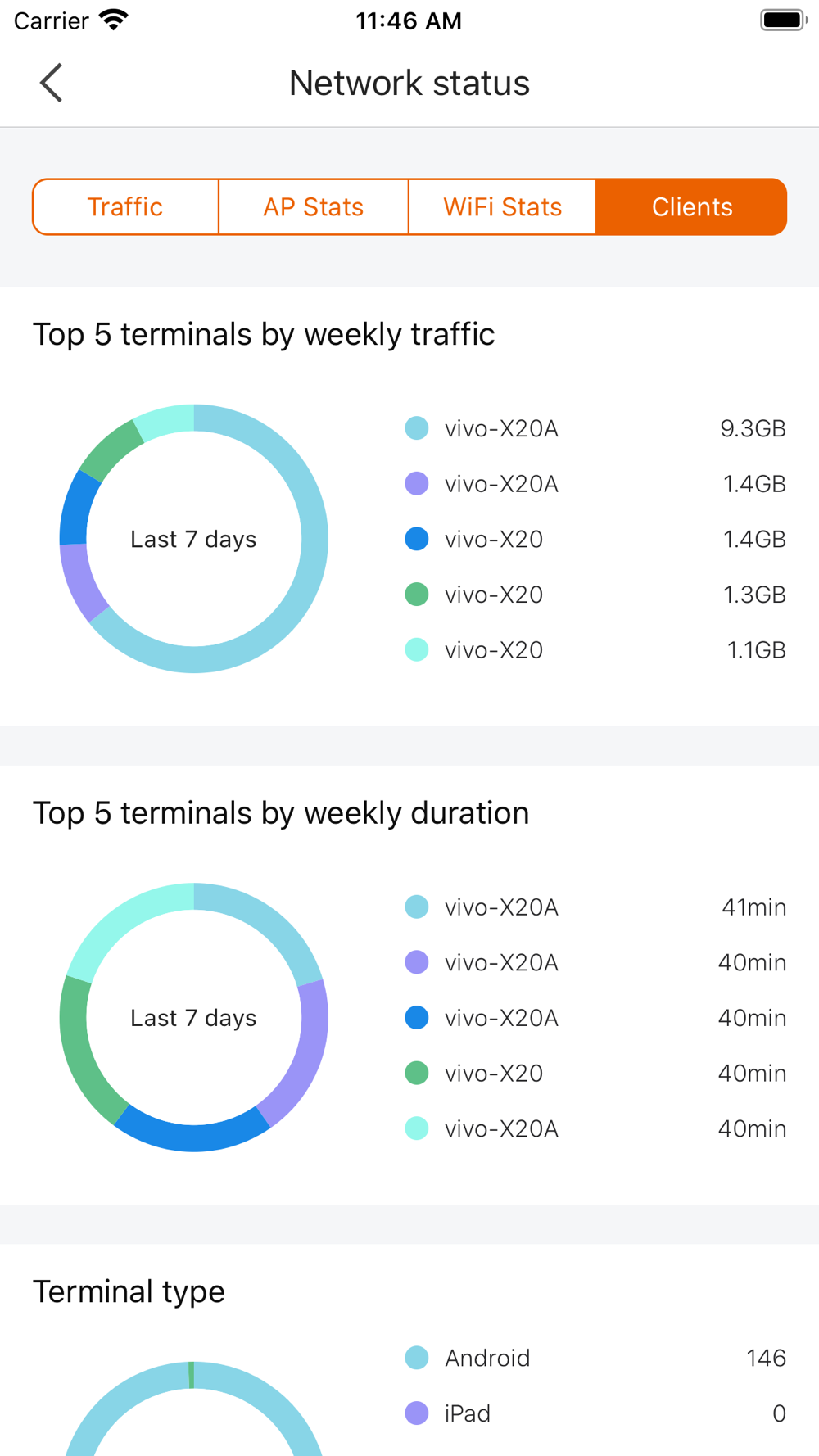Tap the back arrow icon
Image resolution: width=819 pixels, height=1456 pixels.
51,83
